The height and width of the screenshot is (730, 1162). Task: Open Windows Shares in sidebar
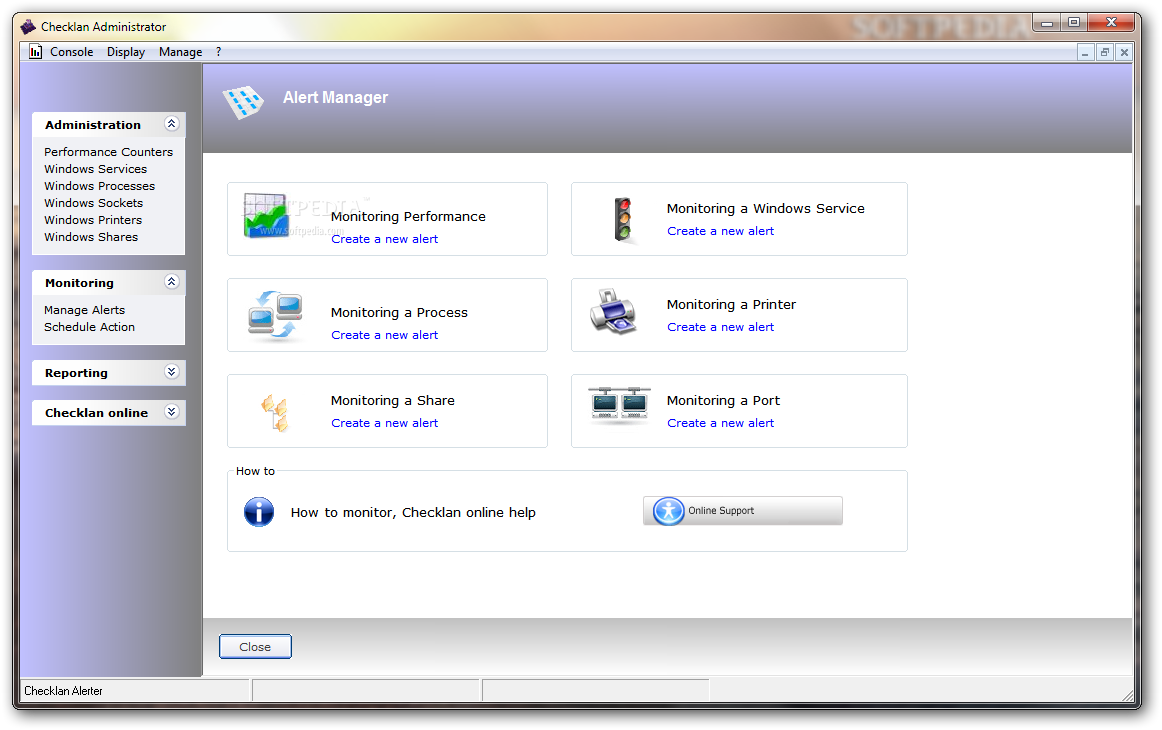(x=91, y=237)
